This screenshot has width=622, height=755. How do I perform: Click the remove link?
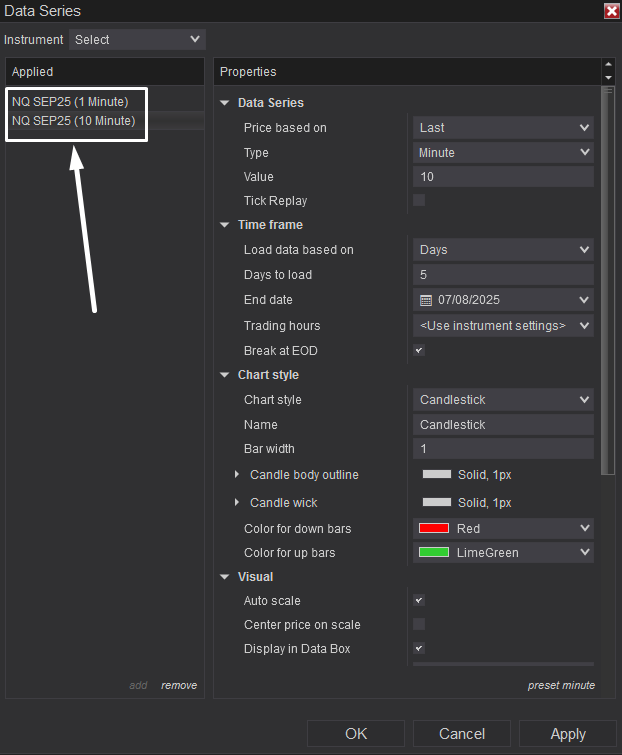click(179, 685)
